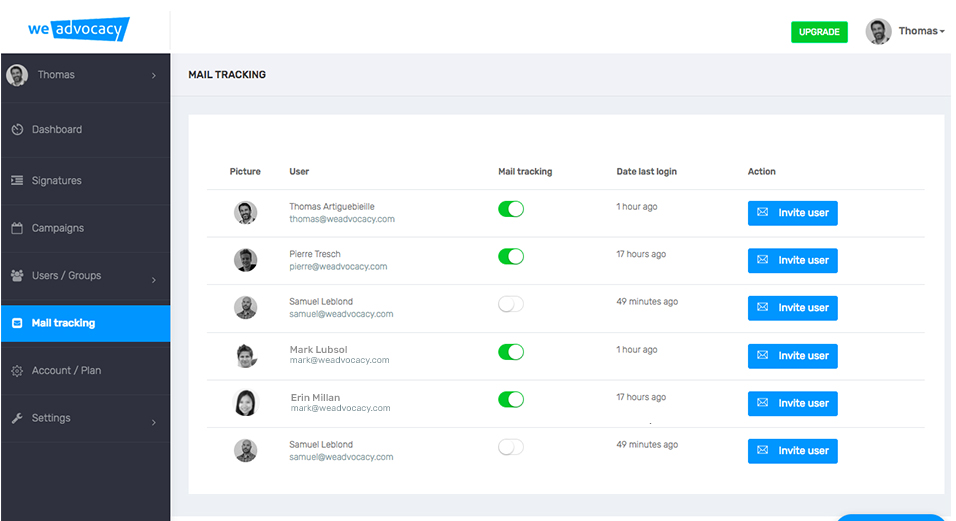Screen dimensions: 956x521
Task: Click the name Erin Millan
Action: pyautogui.click(x=315, y=397)
